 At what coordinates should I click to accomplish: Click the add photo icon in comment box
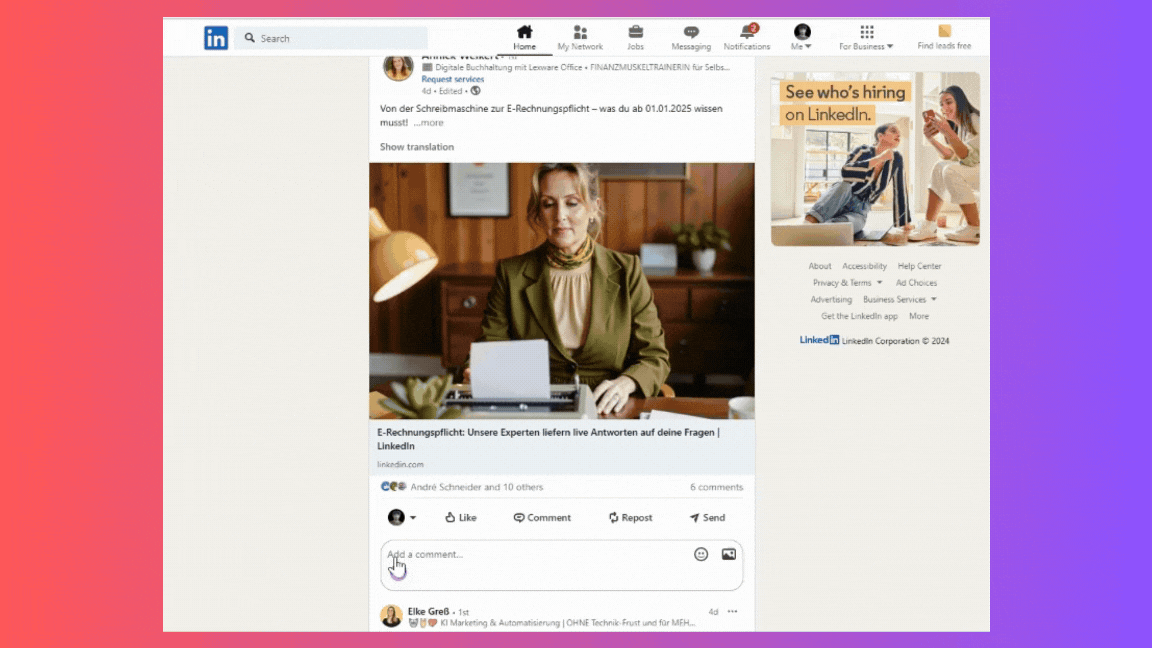click(x=729, y=554)
